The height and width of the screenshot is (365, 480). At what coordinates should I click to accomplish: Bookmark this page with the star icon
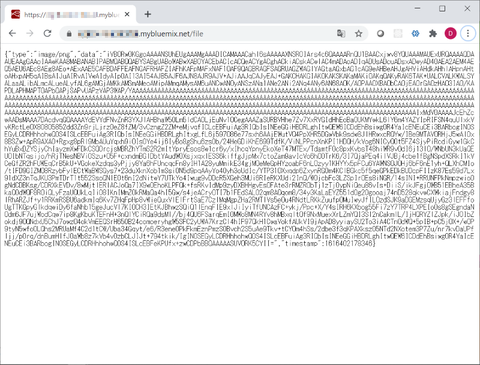tap(359, 34)
